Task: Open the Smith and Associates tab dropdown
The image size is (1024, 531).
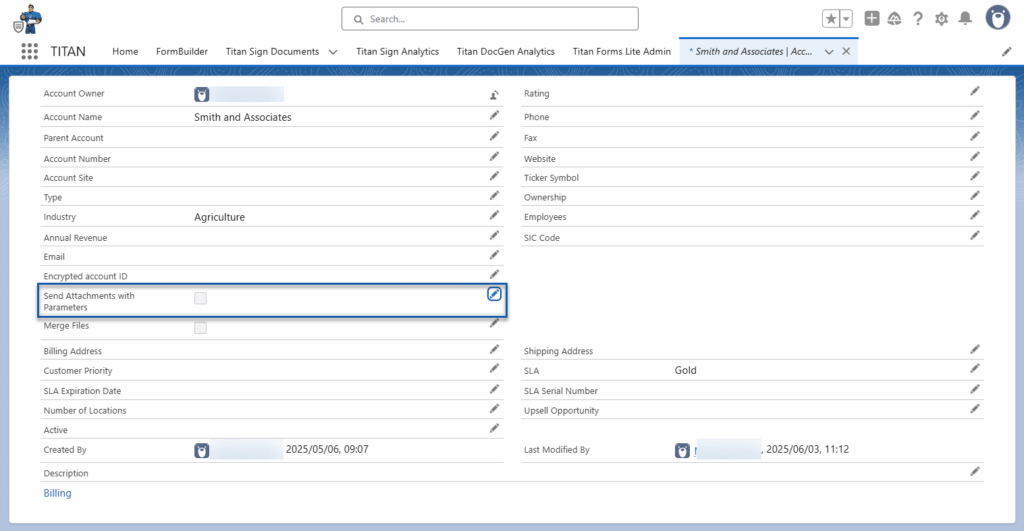Action: (x=829, y=52)
